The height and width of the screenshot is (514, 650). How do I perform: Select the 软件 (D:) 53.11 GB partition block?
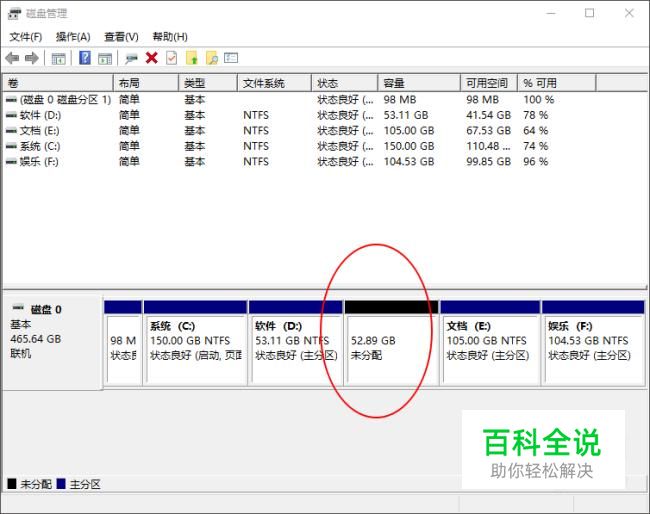coord(296,343)
